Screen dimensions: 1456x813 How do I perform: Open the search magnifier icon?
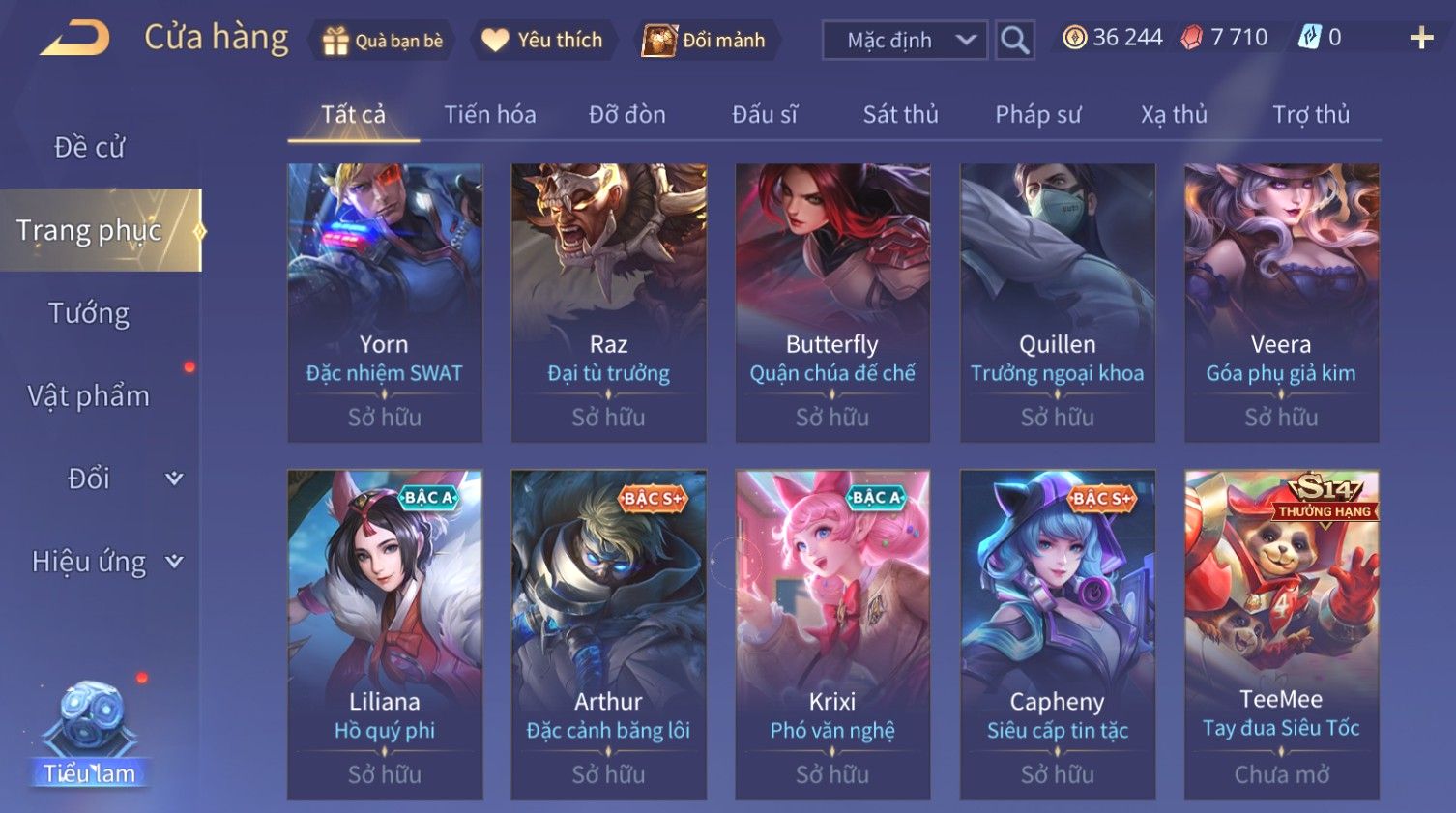1014,41
